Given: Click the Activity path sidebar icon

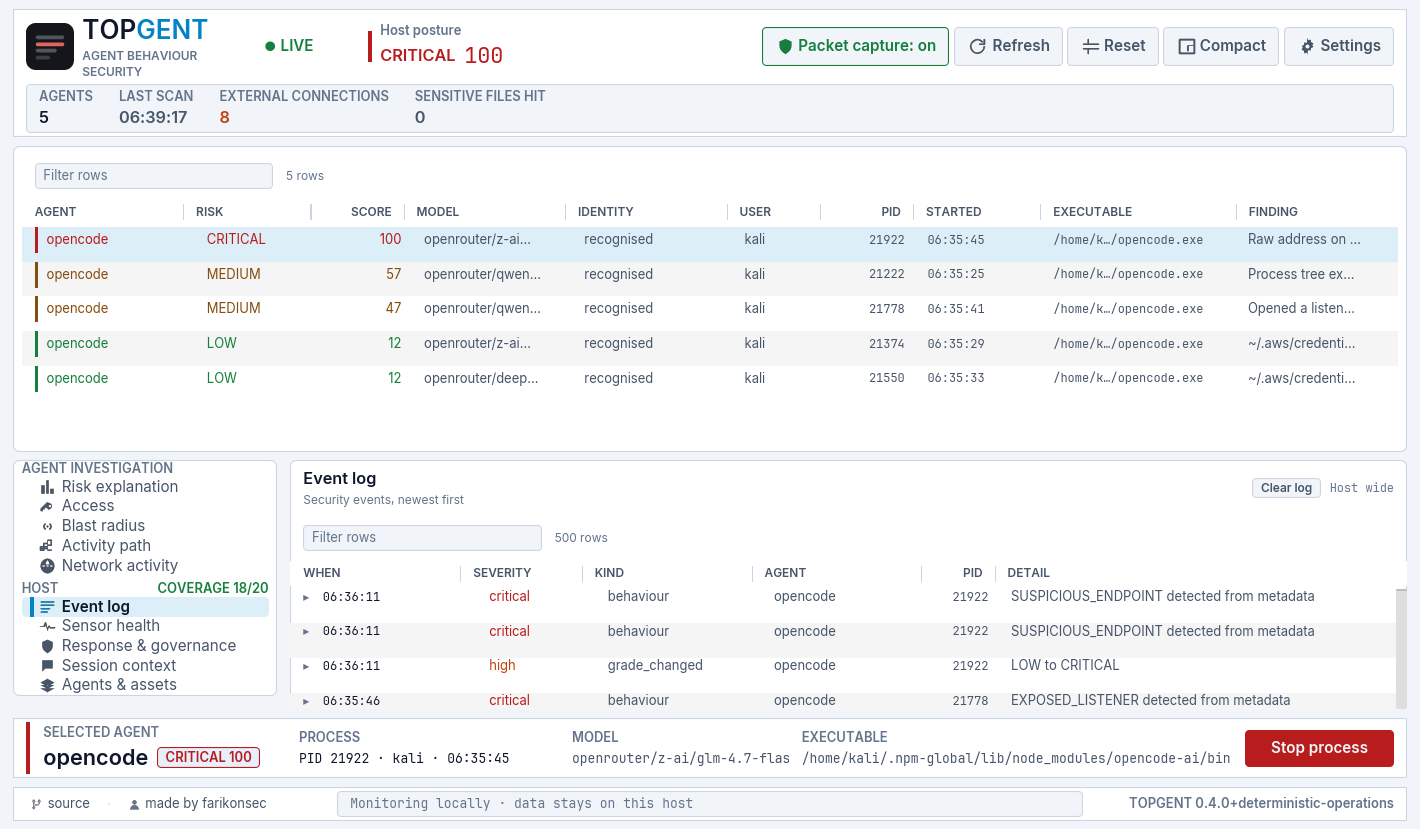Looking at the screenshot, I should (47, 546).
